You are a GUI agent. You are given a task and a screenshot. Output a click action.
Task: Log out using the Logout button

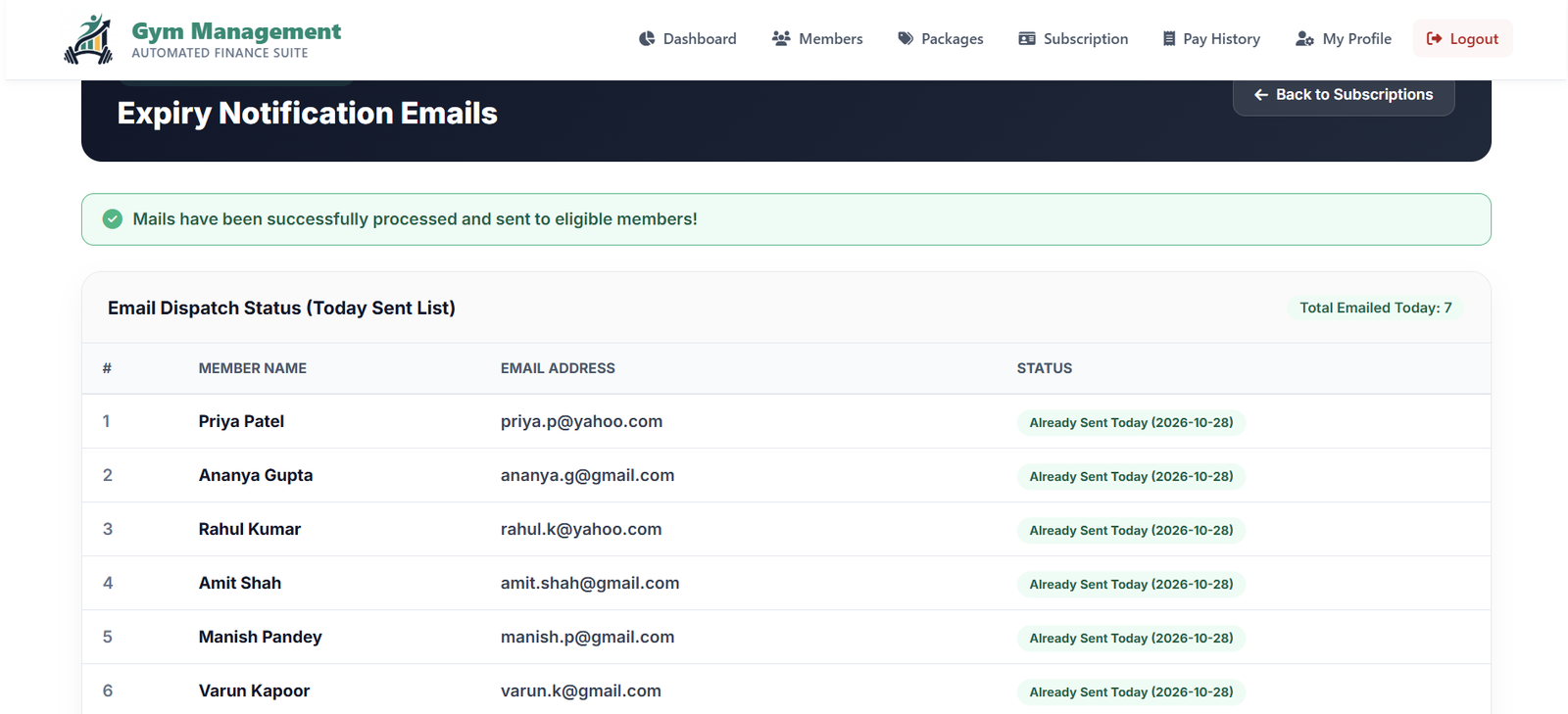[x=1462, y=39]
